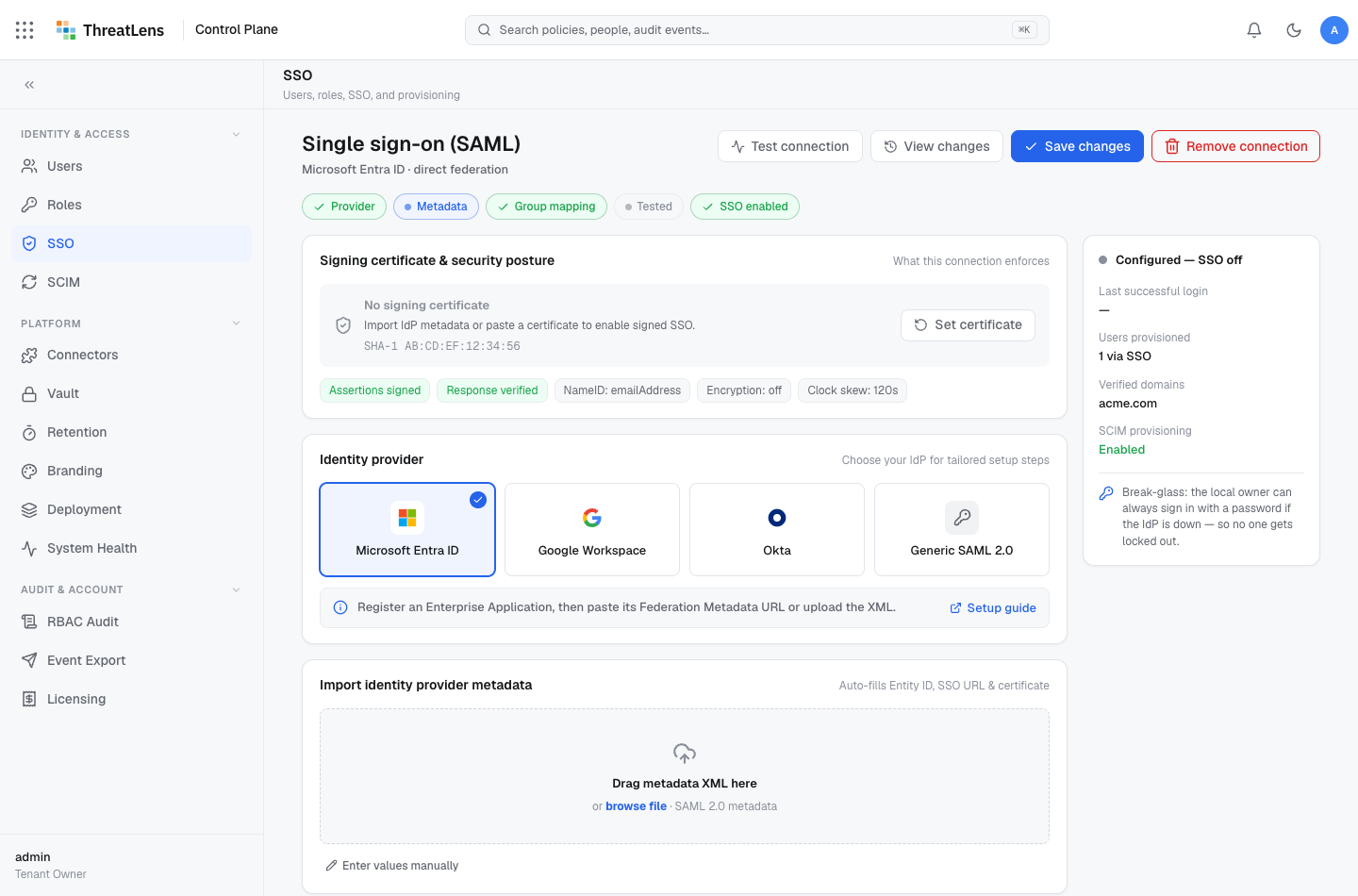Click Set certificate button
The image size is (1358, 896).
tap(968, 324)
